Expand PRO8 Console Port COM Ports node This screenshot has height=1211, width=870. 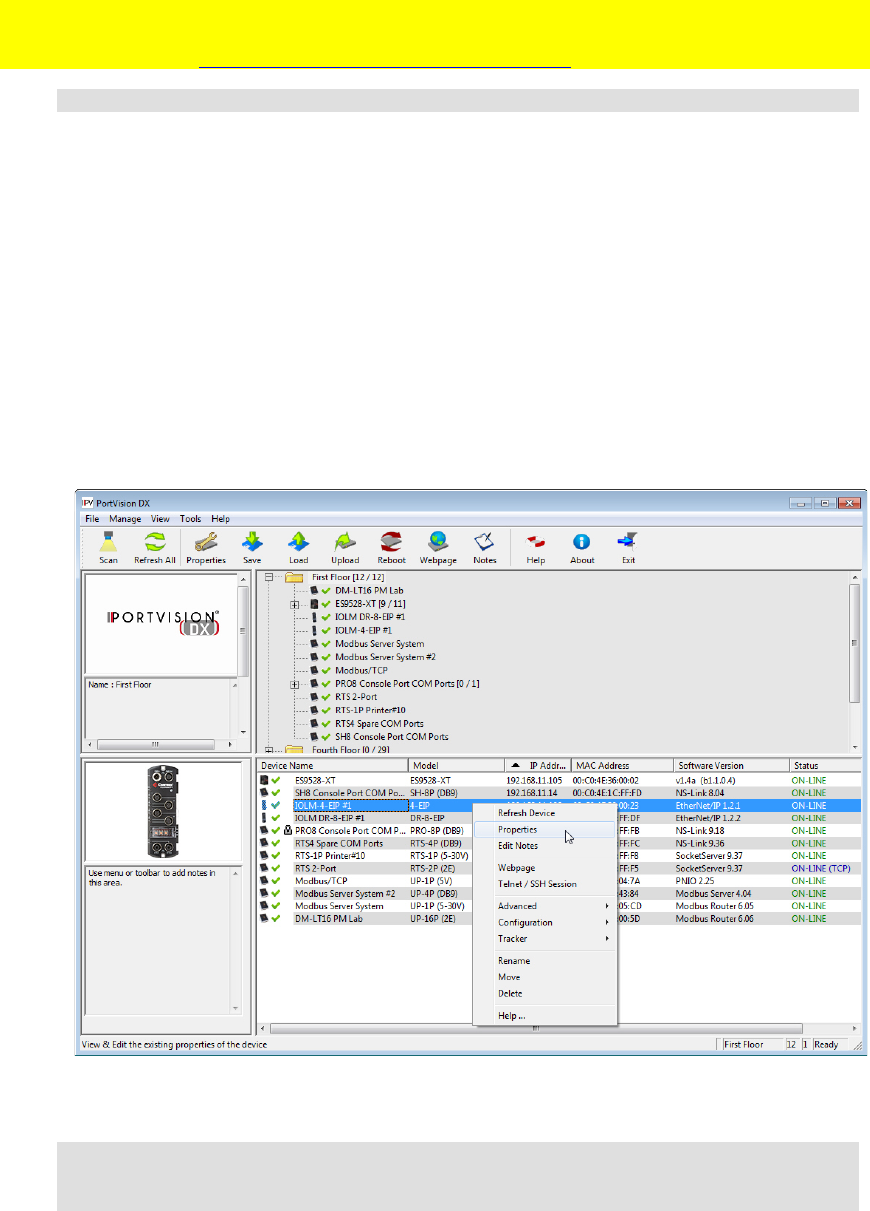(295, 684)
